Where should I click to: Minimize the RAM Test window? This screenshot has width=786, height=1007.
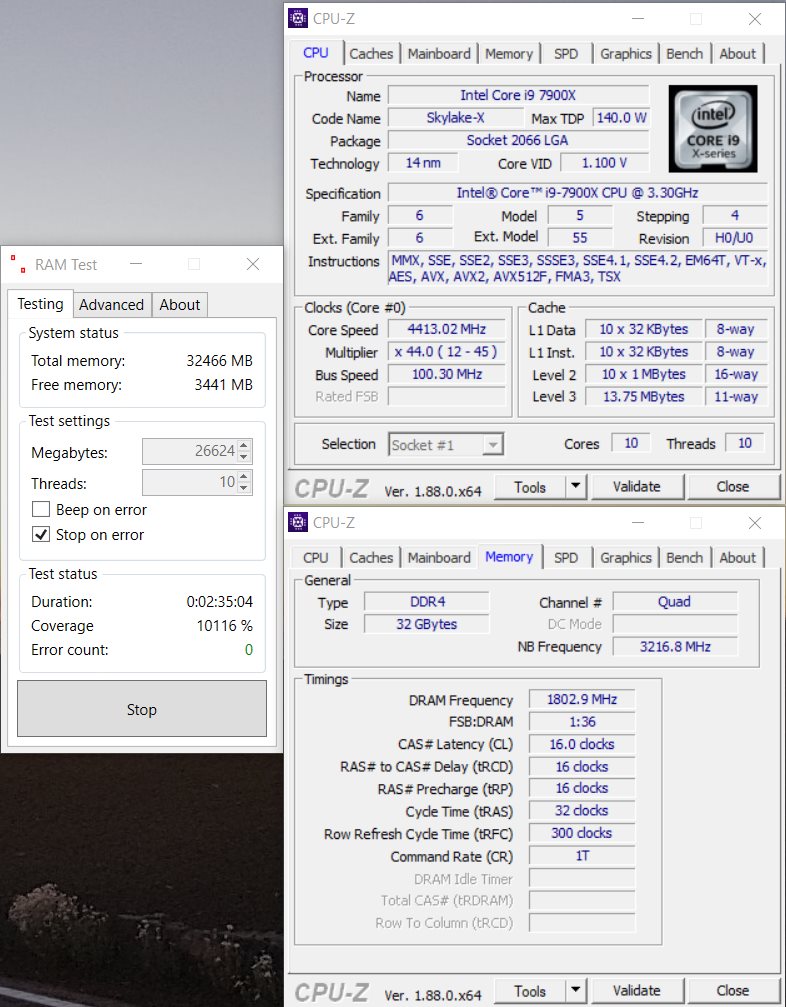136,264
